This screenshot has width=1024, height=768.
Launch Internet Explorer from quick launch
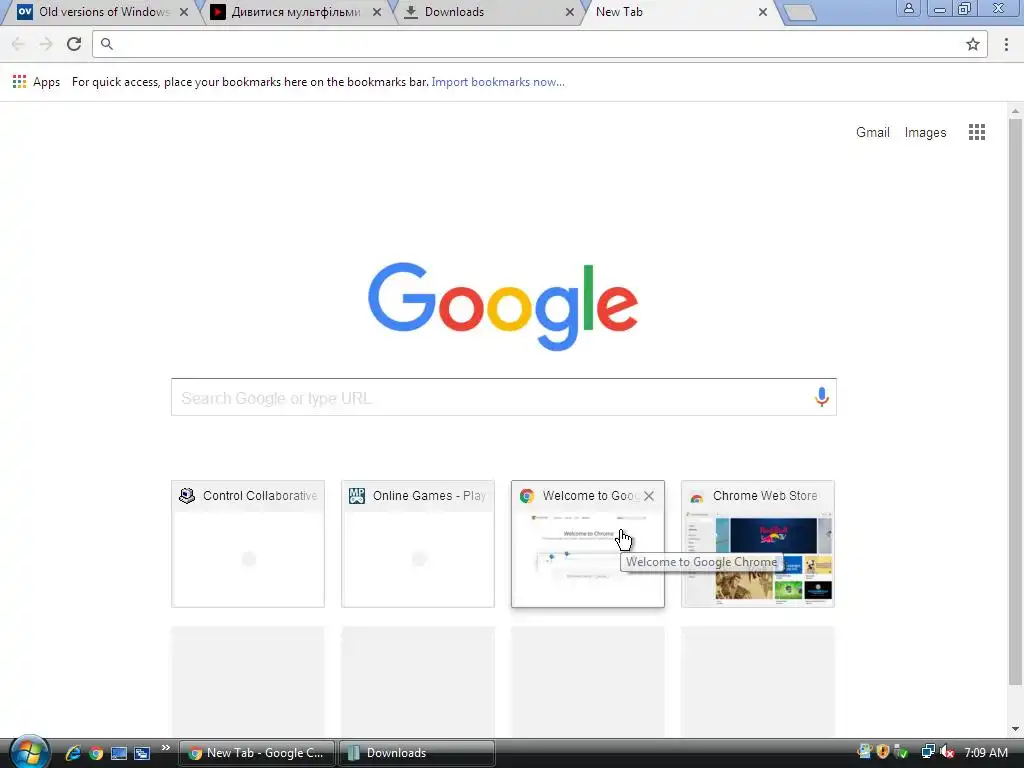pos(72,753)
